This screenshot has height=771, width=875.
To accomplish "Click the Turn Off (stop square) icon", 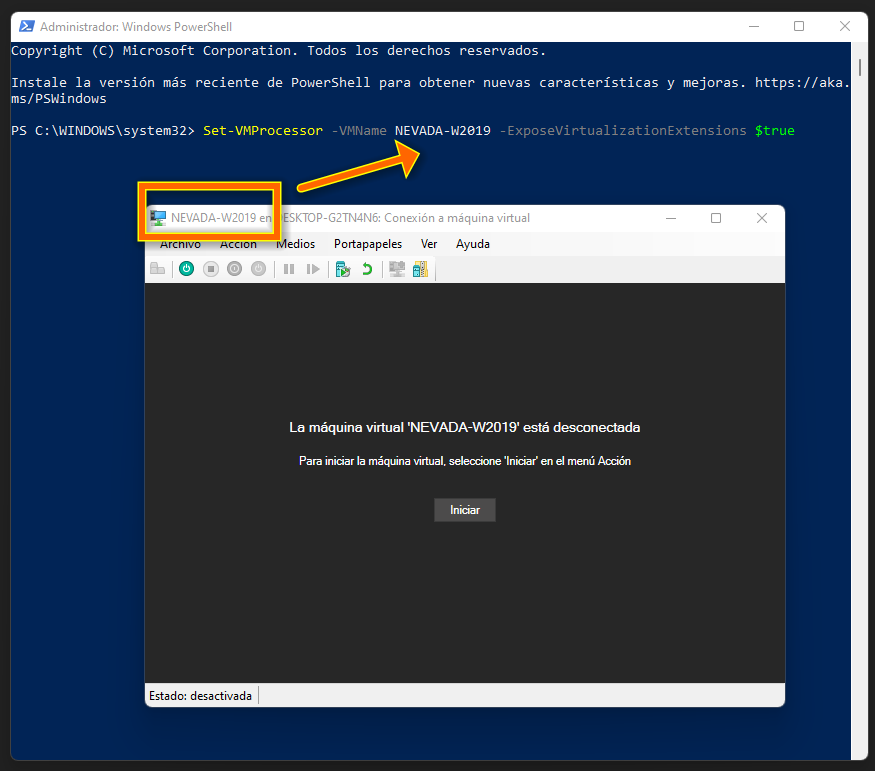I will [210, 269].
